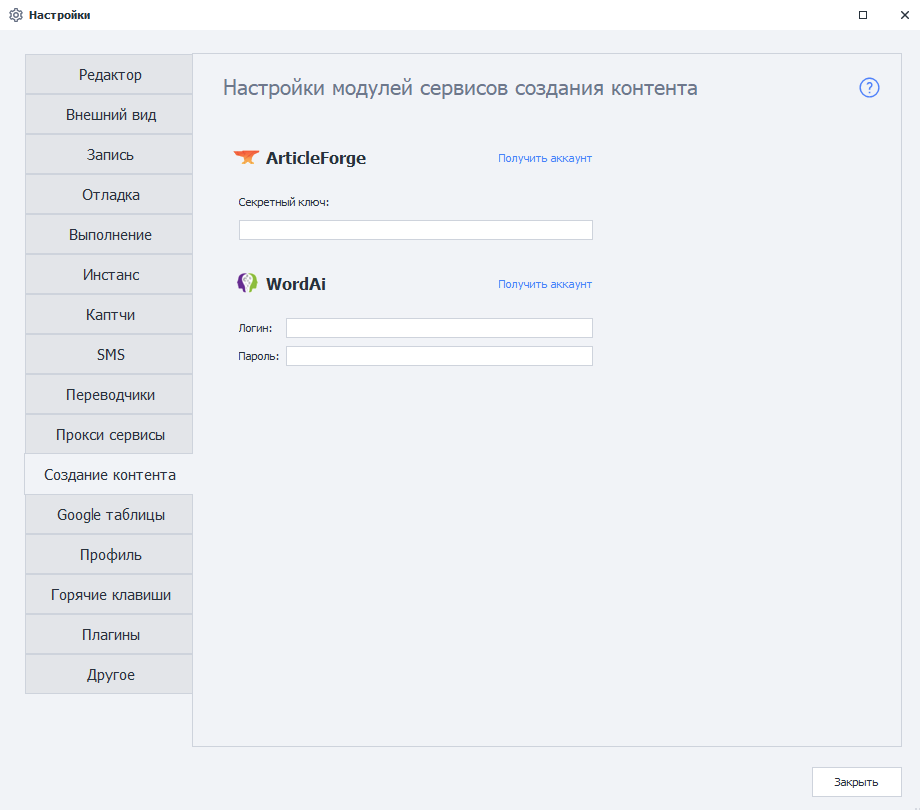Open the Редактор settings tab

(x=110, y=75)
